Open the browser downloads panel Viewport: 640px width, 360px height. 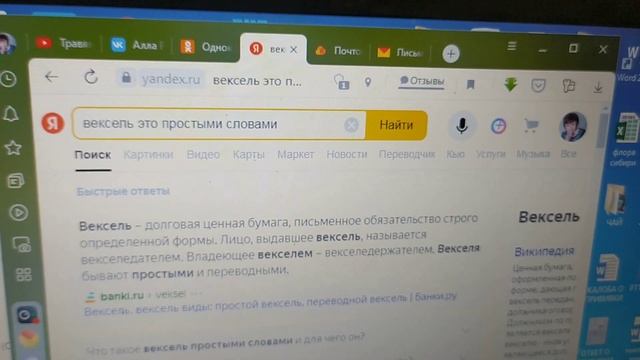point(598,87)
